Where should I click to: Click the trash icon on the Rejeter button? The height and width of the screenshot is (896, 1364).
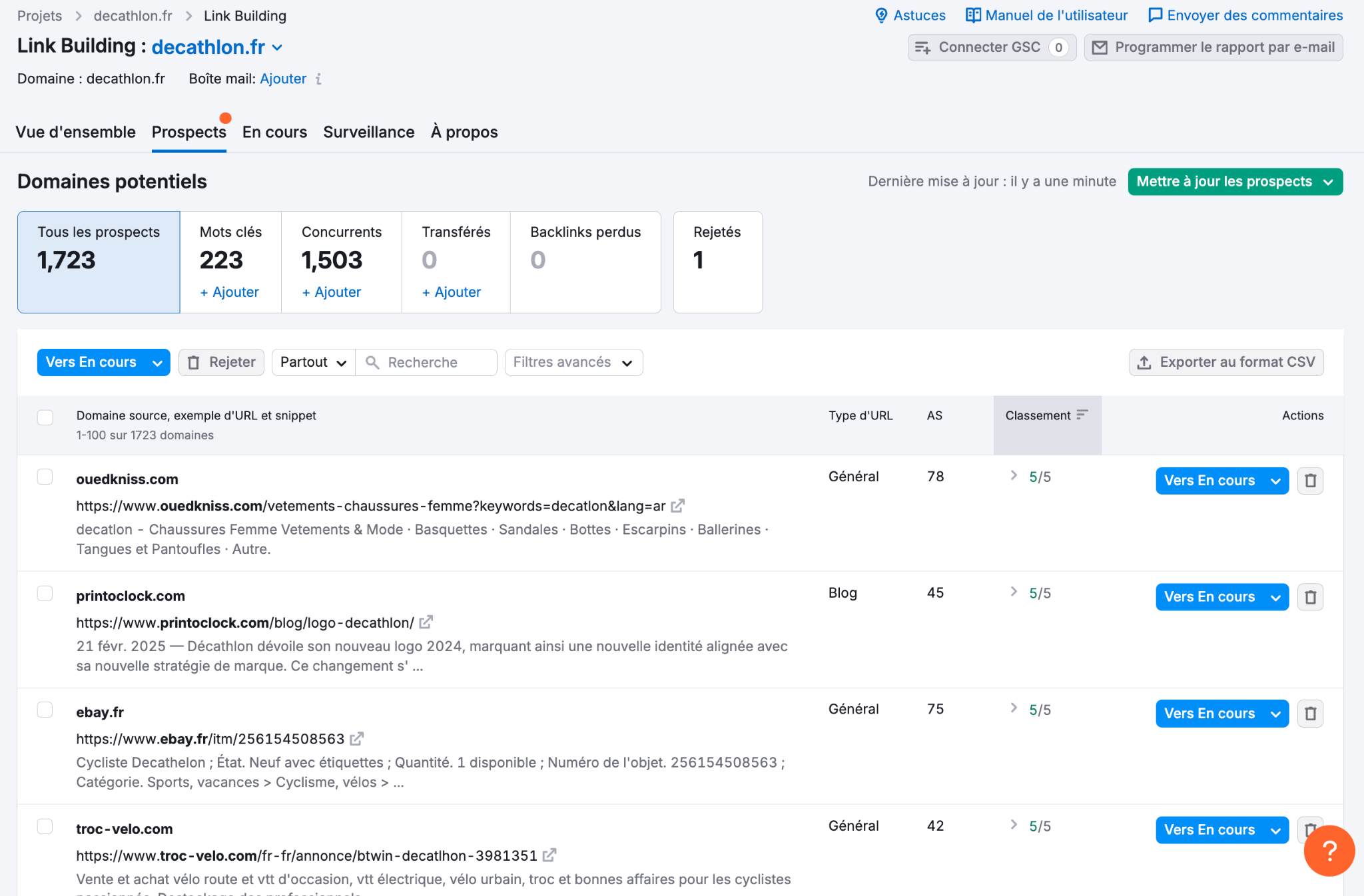[x=194, y=363]
